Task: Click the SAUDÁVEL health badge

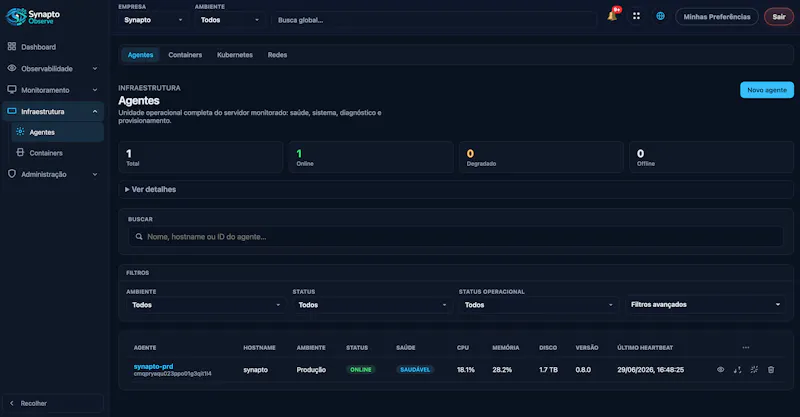Action: [x=415, y=370]
